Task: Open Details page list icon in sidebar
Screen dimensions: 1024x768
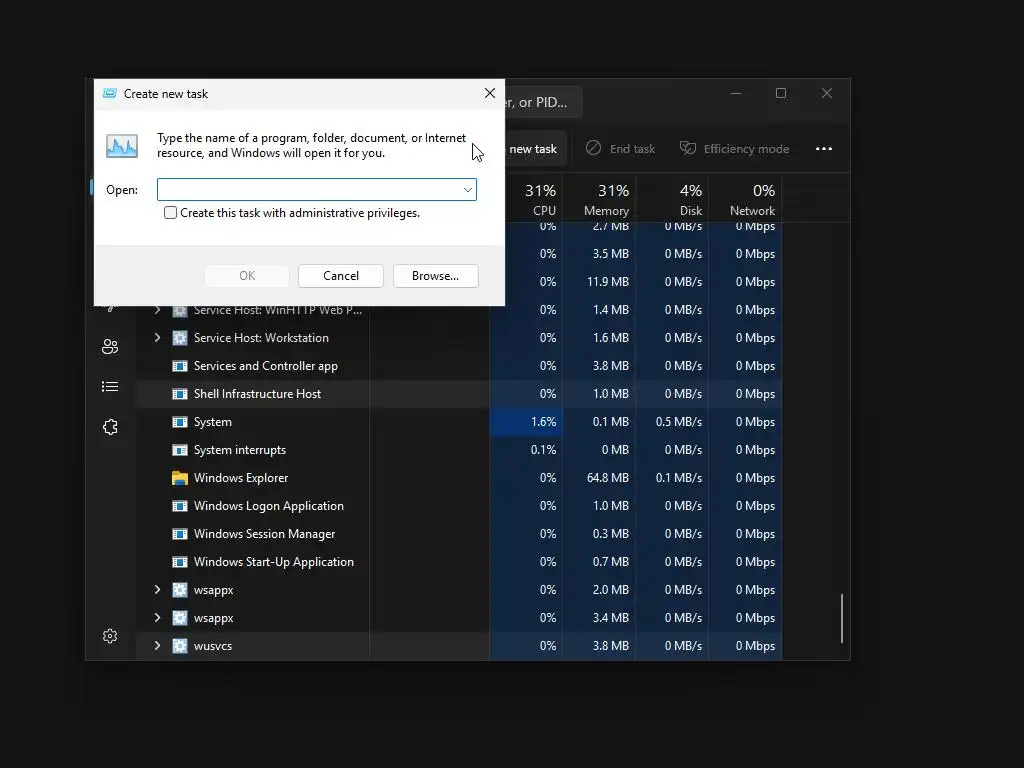Action: pyautogui.click(x=110, y=387)
